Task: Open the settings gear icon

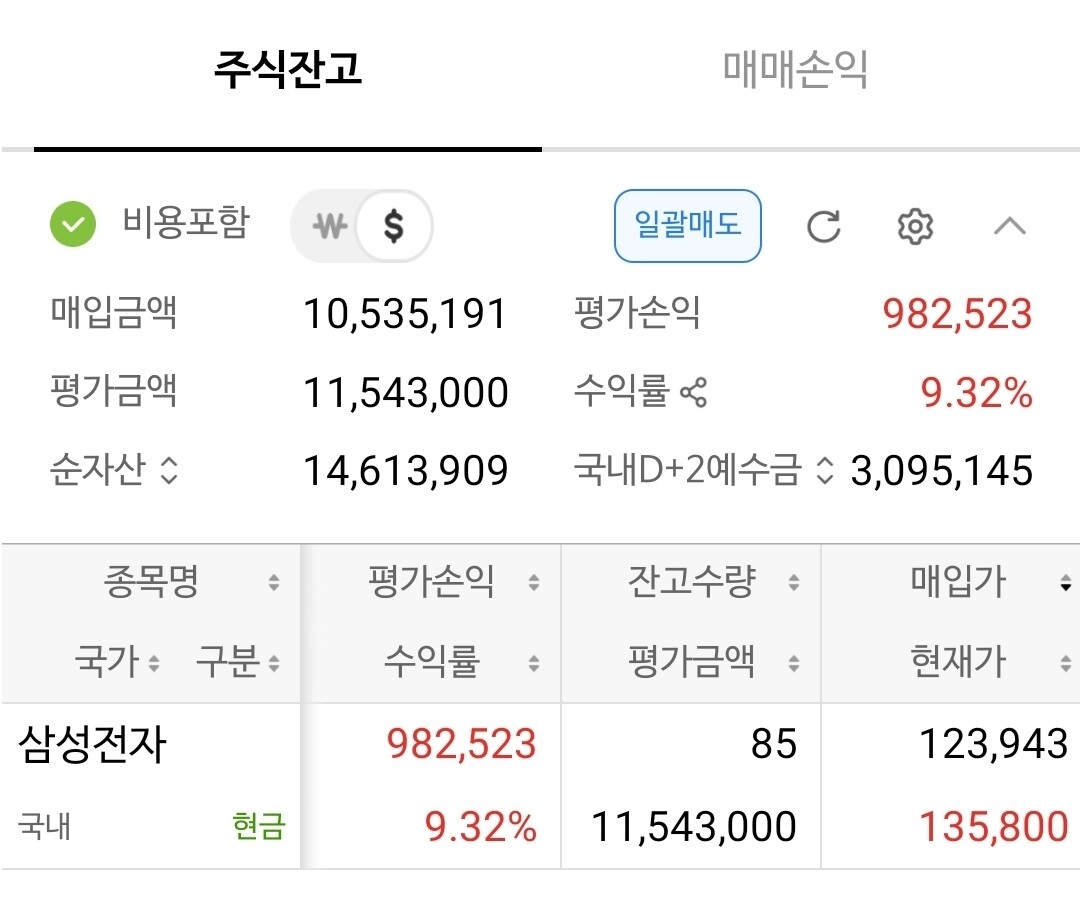Action: 915,227
